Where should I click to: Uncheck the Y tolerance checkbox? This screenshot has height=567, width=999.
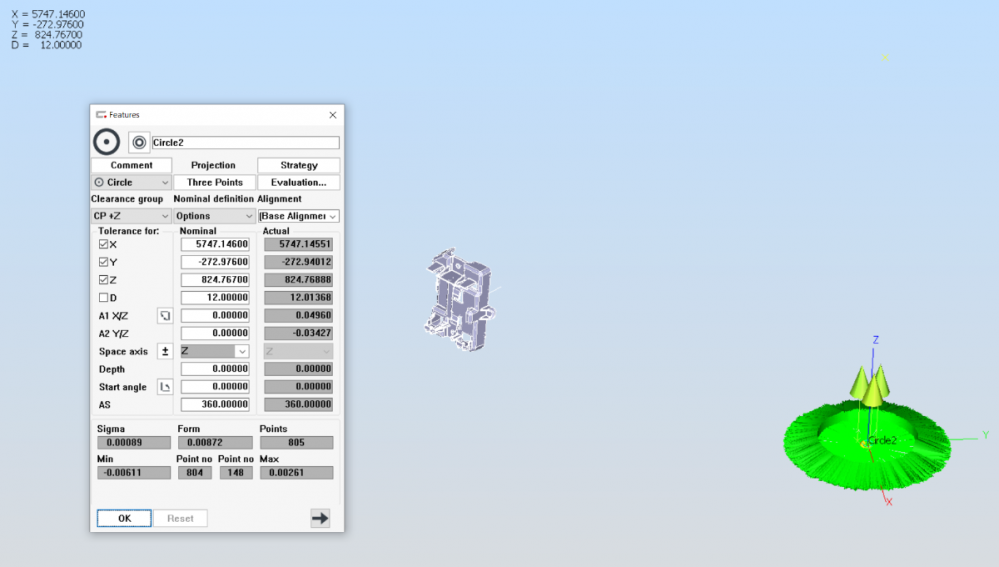point(104,262)
